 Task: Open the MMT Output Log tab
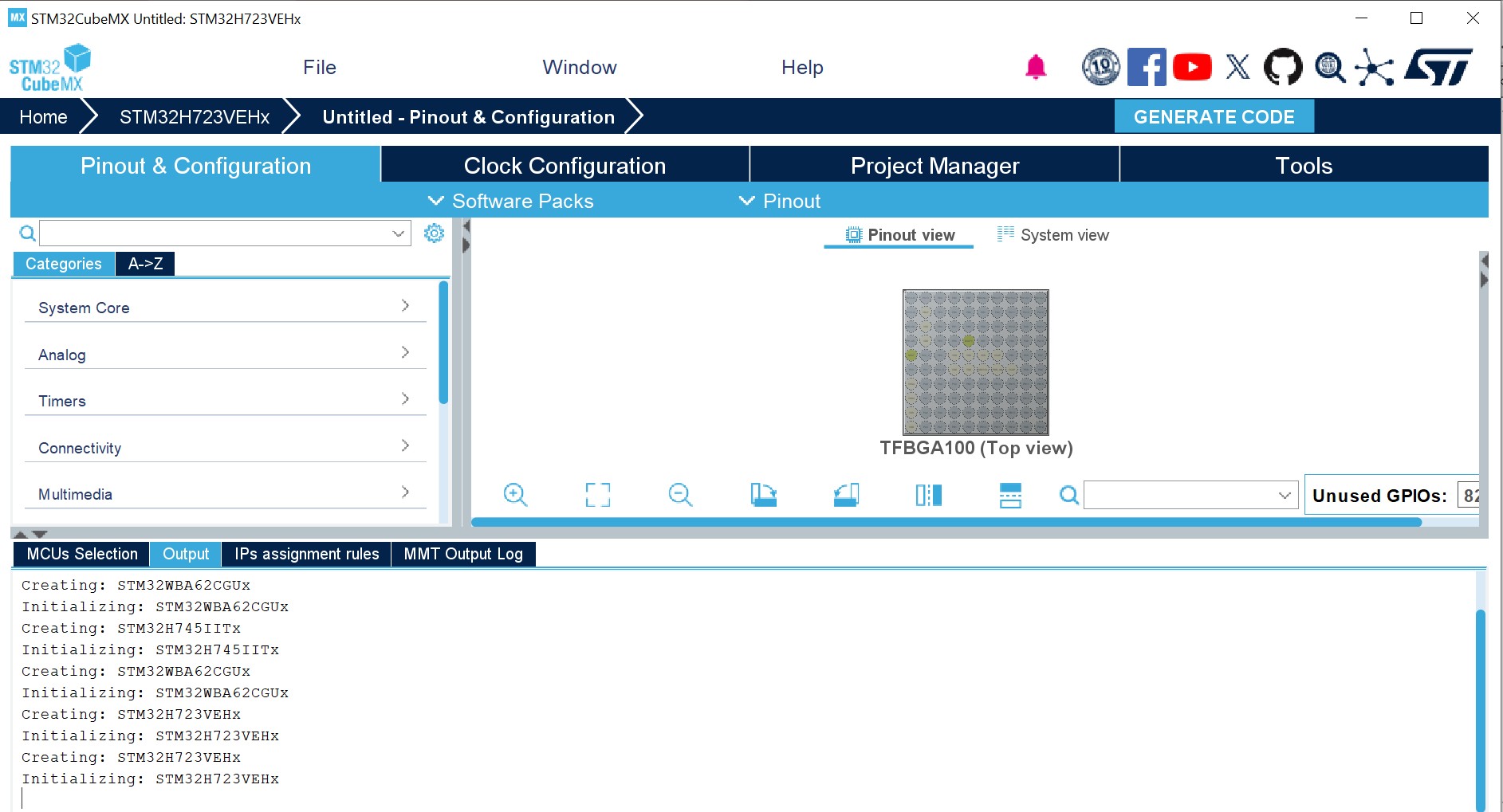click(463, 554)
